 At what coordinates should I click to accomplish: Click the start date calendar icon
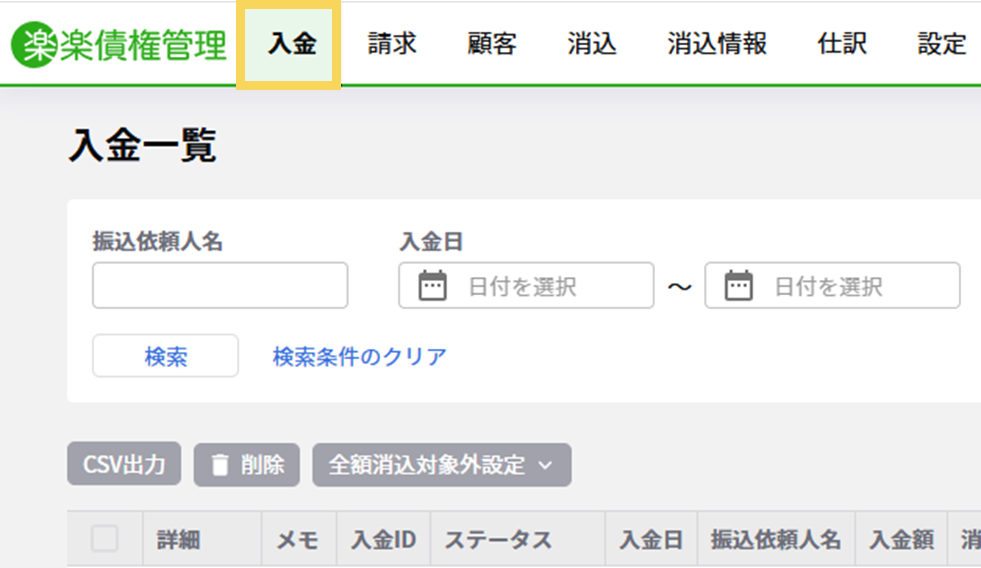click(432, 286)
